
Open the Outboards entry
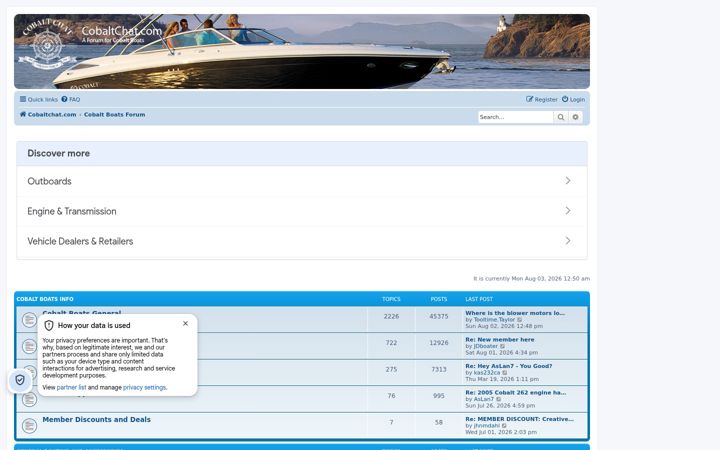pyautogui.click(x=302, y=181)
